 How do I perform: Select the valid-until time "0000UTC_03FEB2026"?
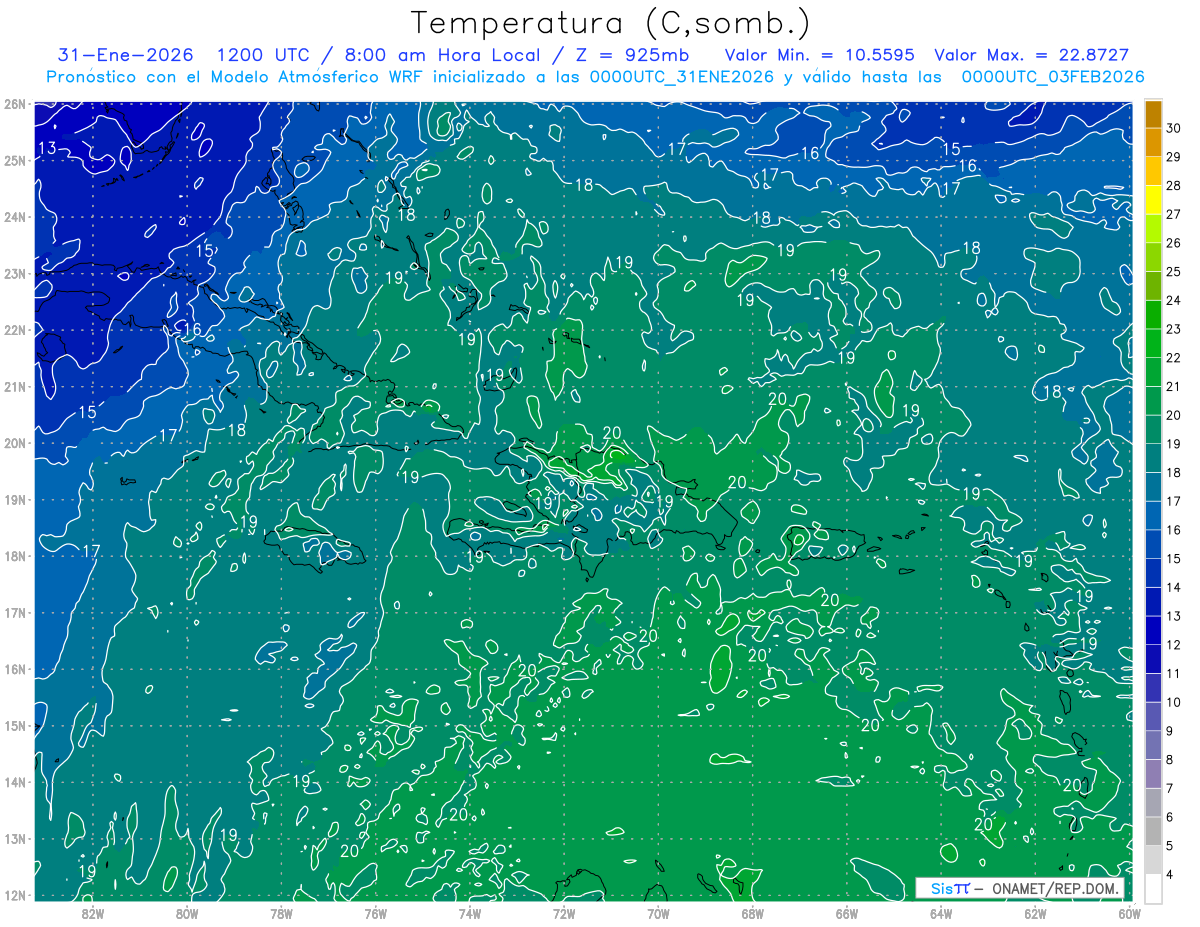1053,77
